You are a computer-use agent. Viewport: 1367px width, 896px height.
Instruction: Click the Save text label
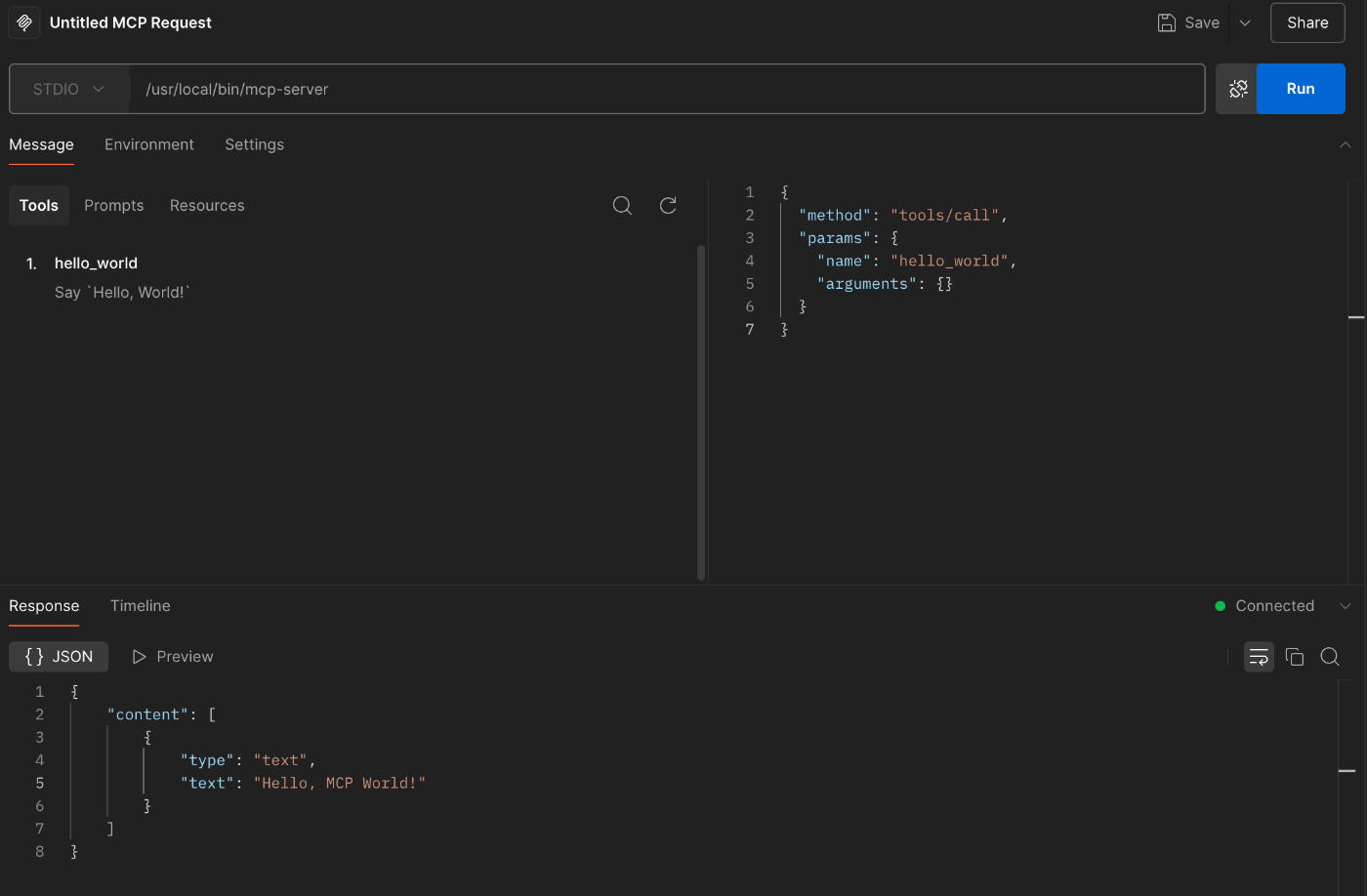1202,22
